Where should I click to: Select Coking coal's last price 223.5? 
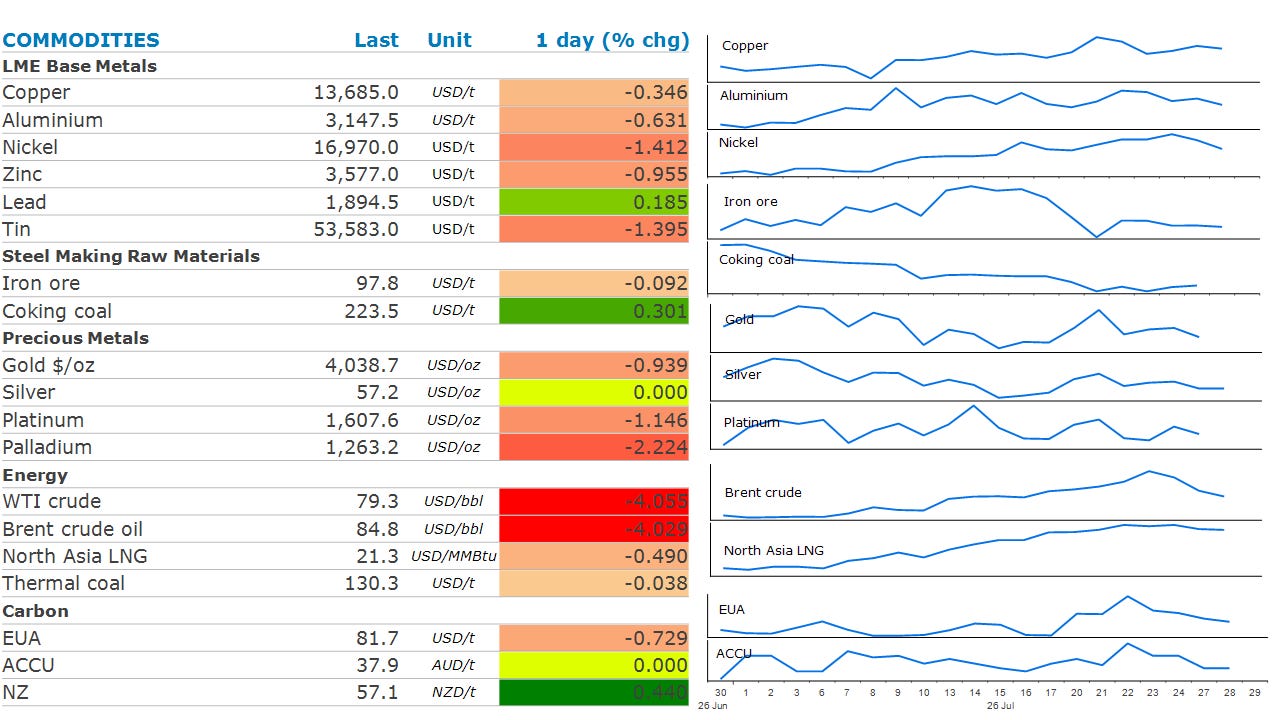[372, 311]
